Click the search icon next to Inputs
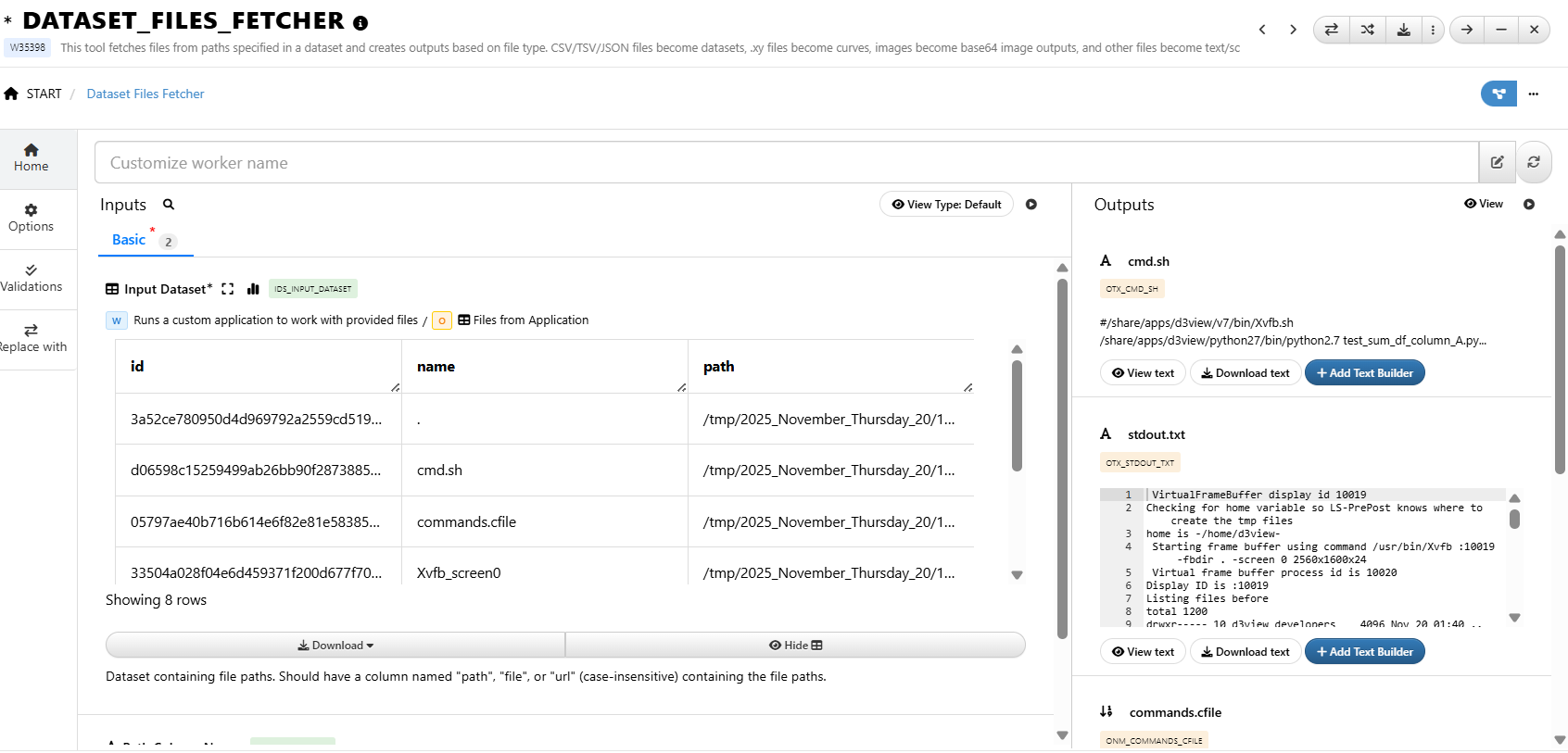The image size is (1568, 753). point(169,205)
